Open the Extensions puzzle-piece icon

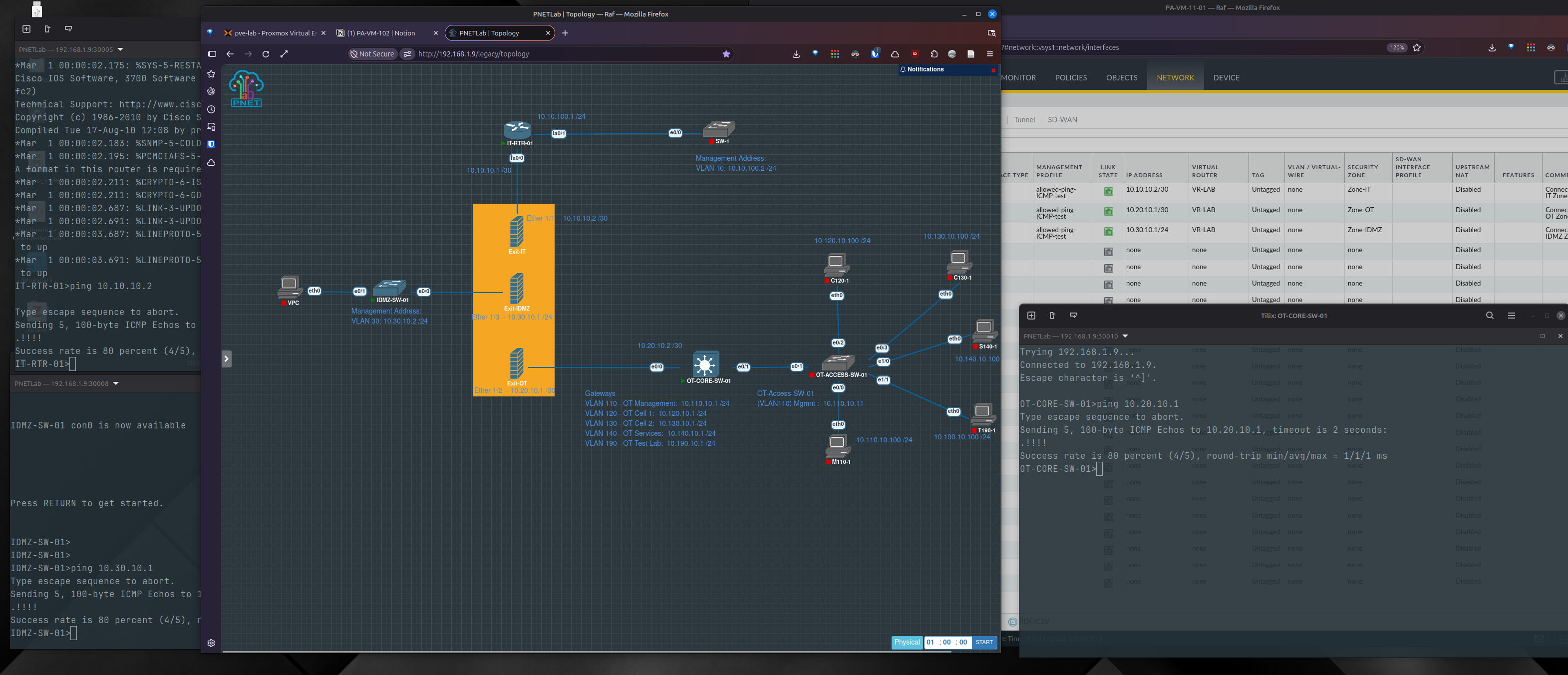(x=935, y=54)
